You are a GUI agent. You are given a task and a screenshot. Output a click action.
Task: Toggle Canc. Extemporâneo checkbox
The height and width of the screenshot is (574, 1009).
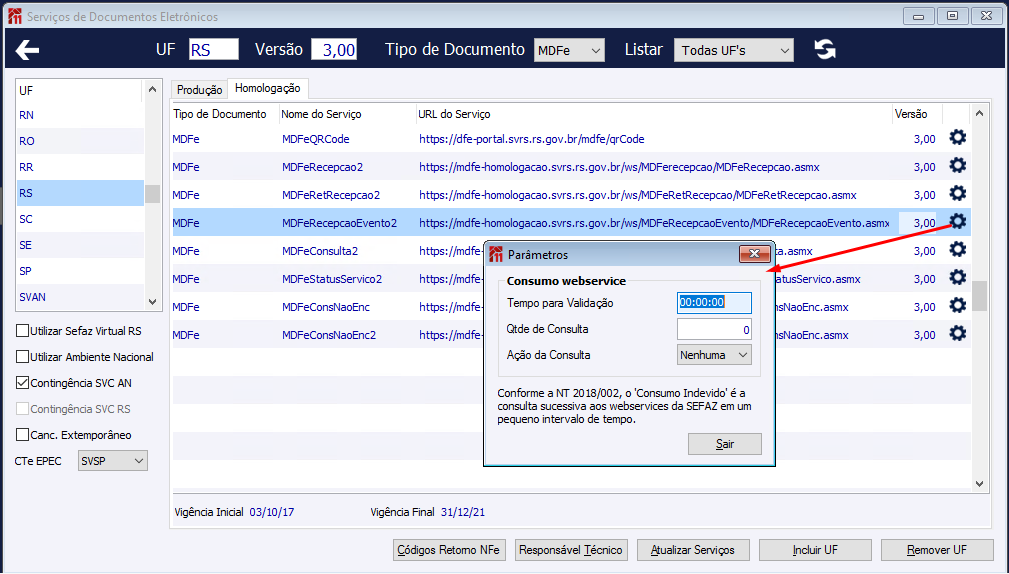[23, 435]
